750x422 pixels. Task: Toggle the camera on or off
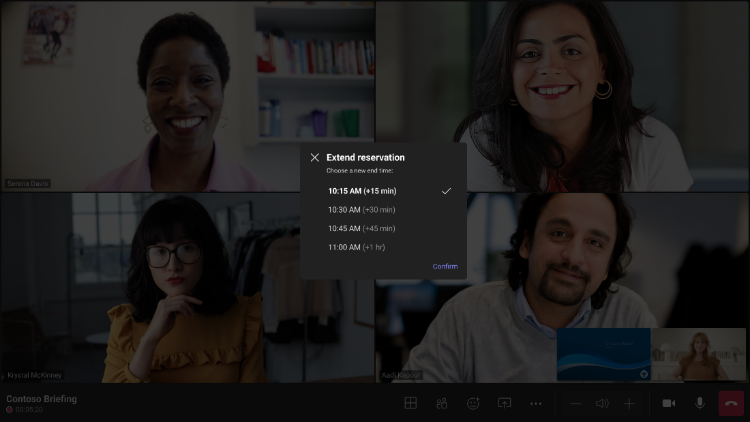pyautogui.click(x=669, y=403)
